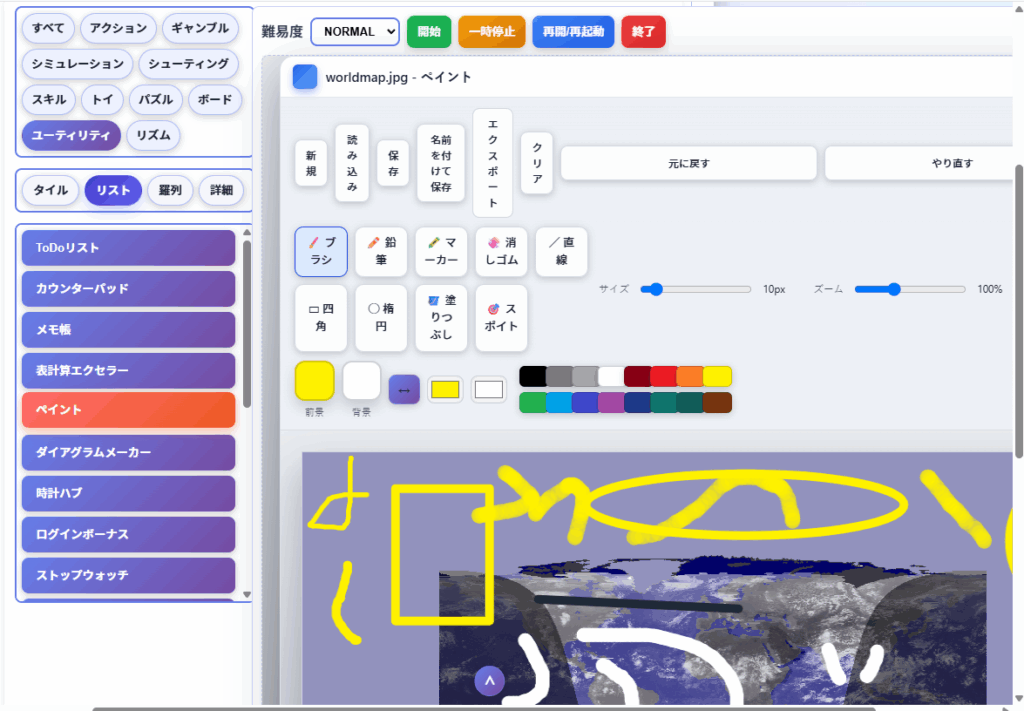The image size is (1024, 711).
Task: Open ダイアグラムメーカー from the app list
Action: coord(128,453)
